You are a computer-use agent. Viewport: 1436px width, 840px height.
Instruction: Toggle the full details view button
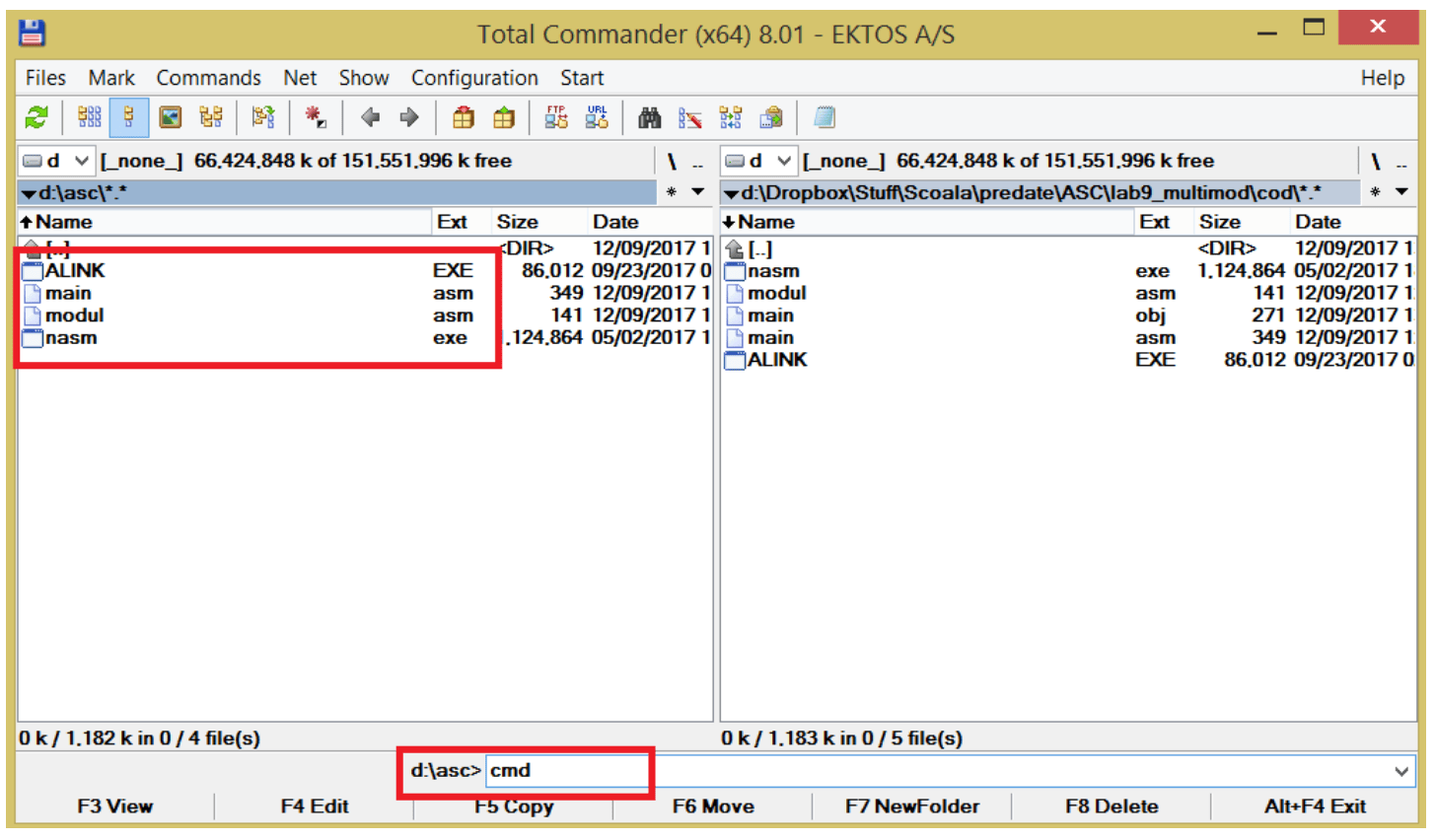tap(129, 118)
